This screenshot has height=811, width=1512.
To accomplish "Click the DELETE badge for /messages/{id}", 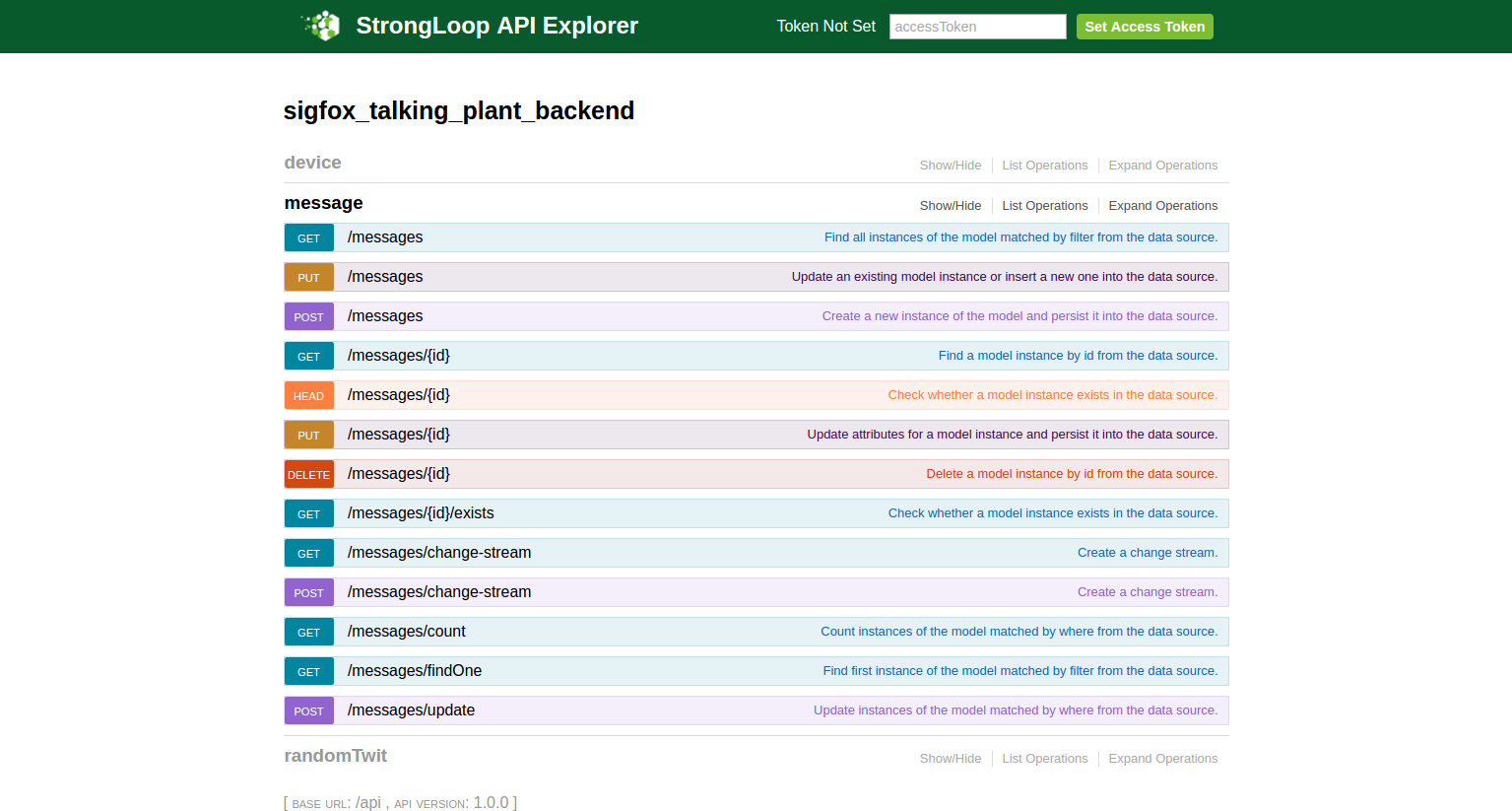I will click(308, 474).
